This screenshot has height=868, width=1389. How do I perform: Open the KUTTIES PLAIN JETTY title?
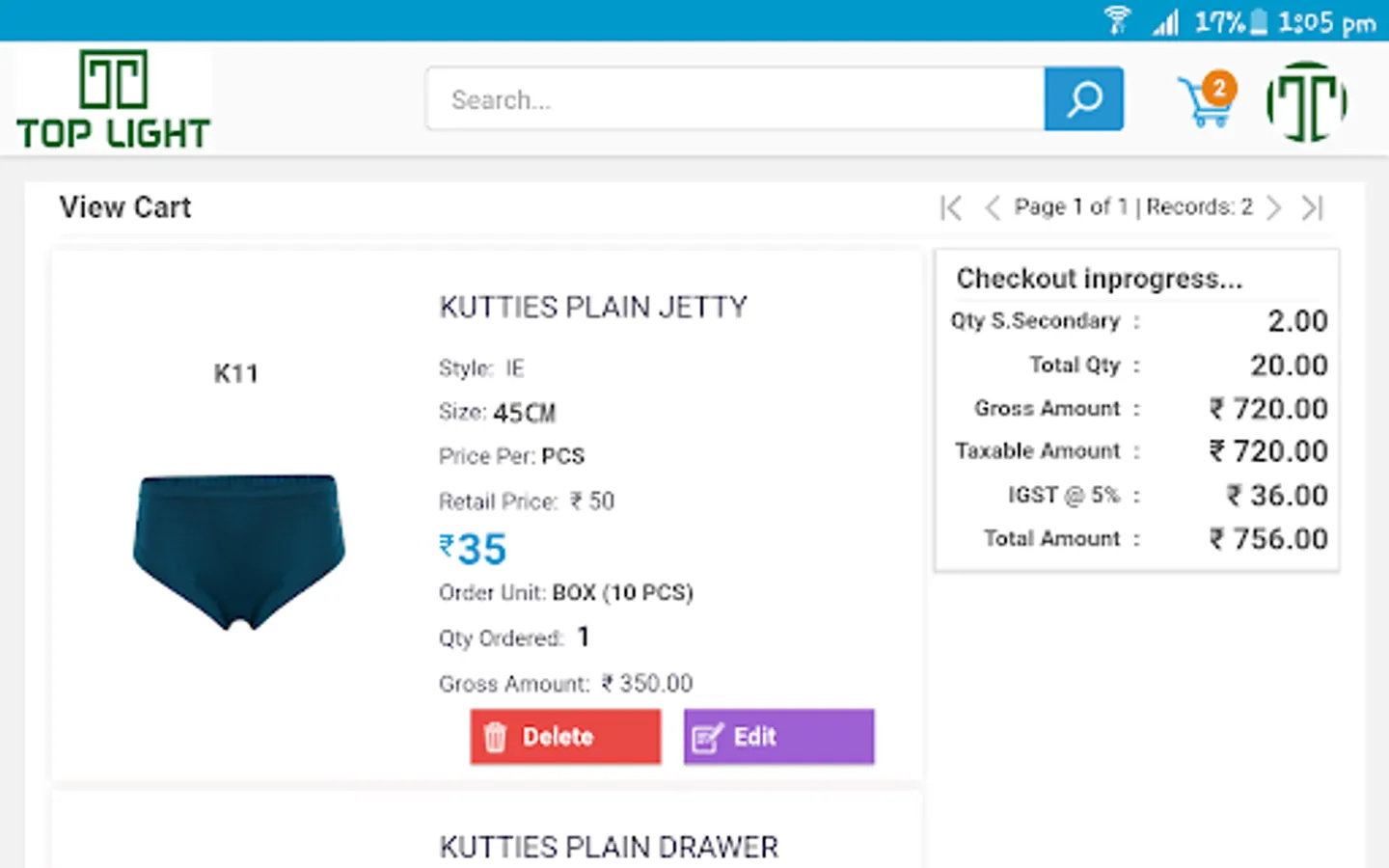coord(593,307)
